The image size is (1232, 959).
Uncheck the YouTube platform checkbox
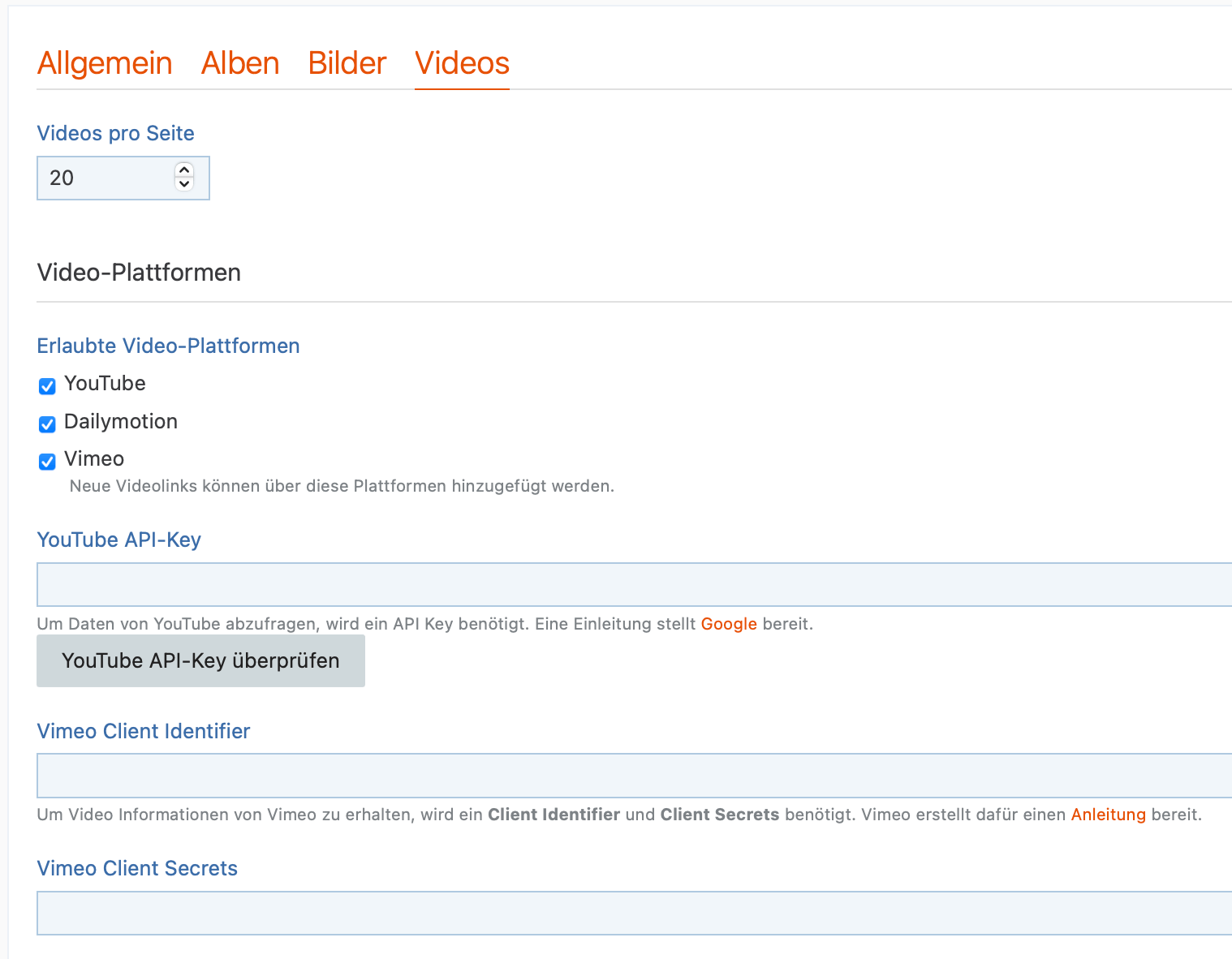point(47,386)
